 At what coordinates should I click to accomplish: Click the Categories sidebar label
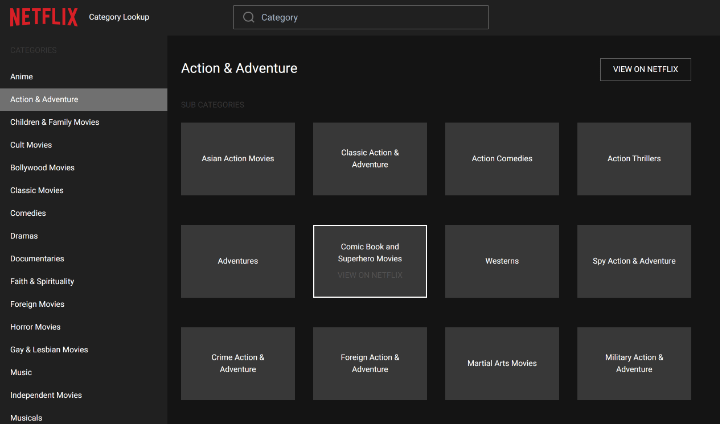pos(34,50)
